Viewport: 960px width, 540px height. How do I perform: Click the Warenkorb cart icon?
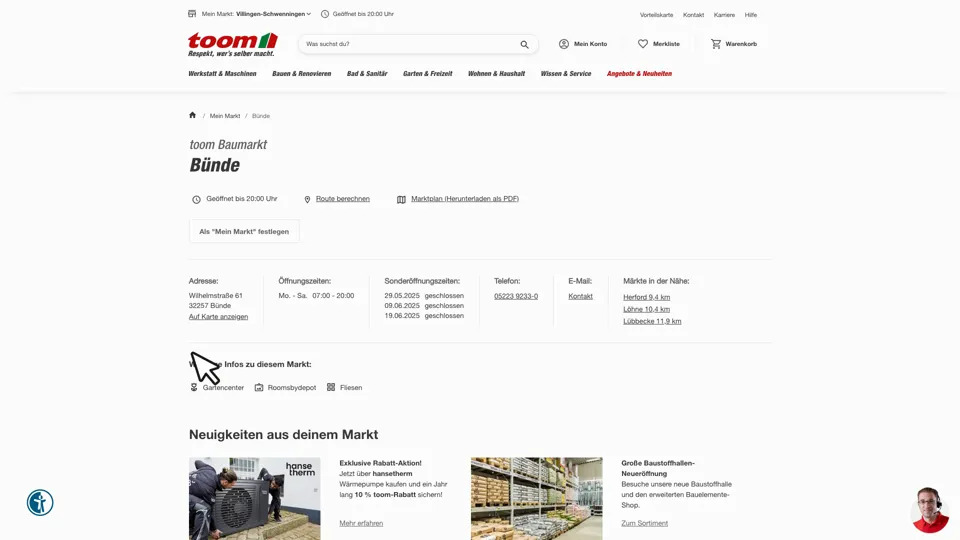click(716, 44)
